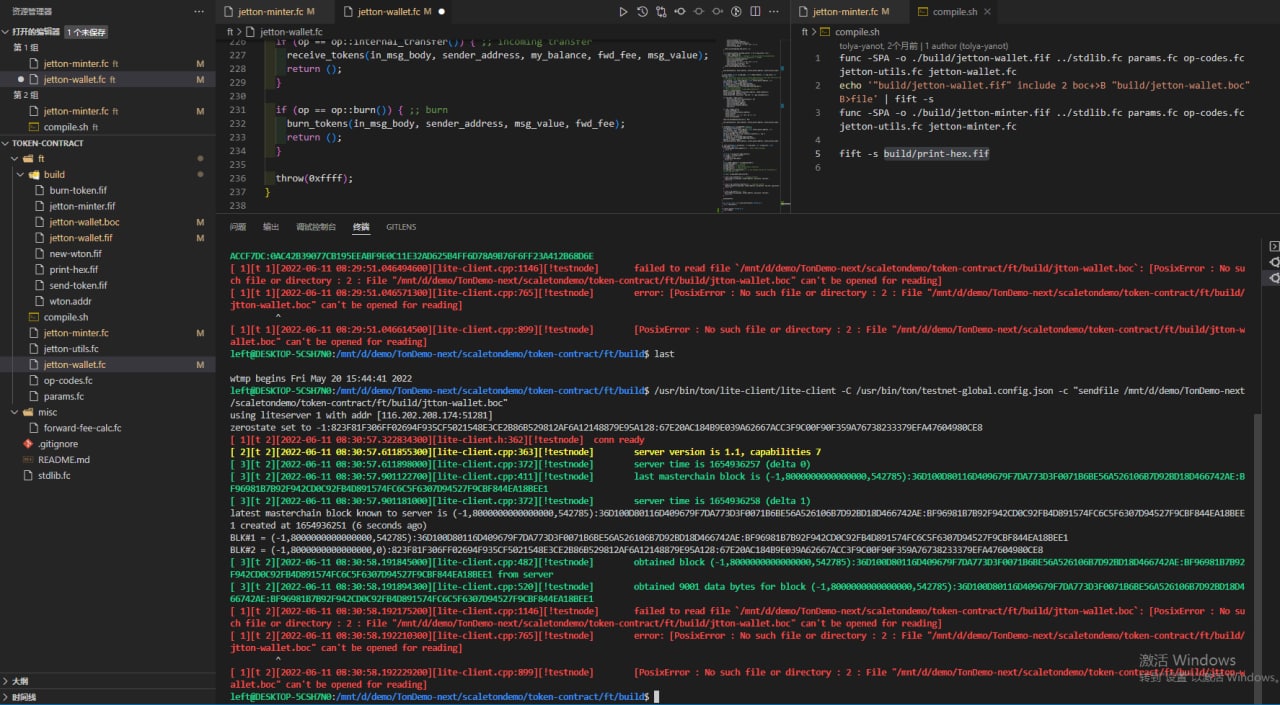Open op-codes.fc in the explorer tree
This screenshot has width=1280, height=705.
108,380
